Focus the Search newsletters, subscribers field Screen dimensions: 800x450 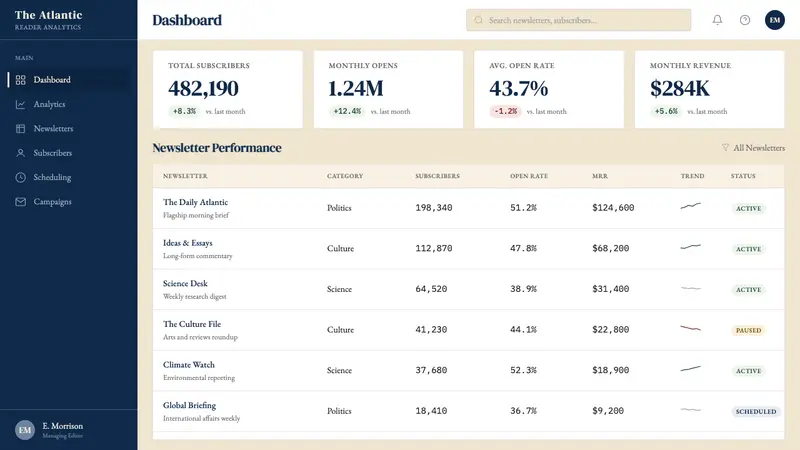tap(578, 20)
